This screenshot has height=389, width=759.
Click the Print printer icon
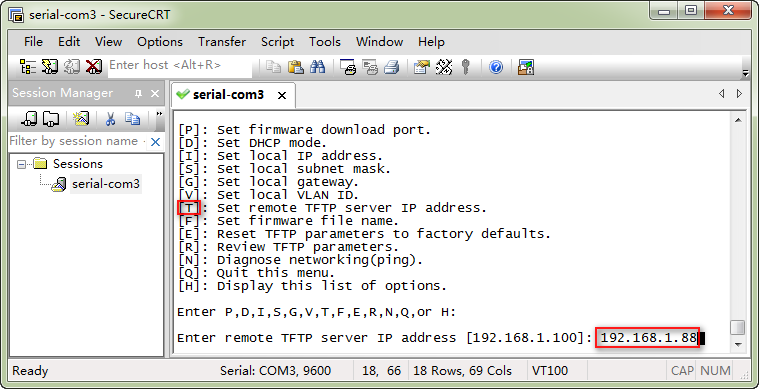tap(391, 67)
